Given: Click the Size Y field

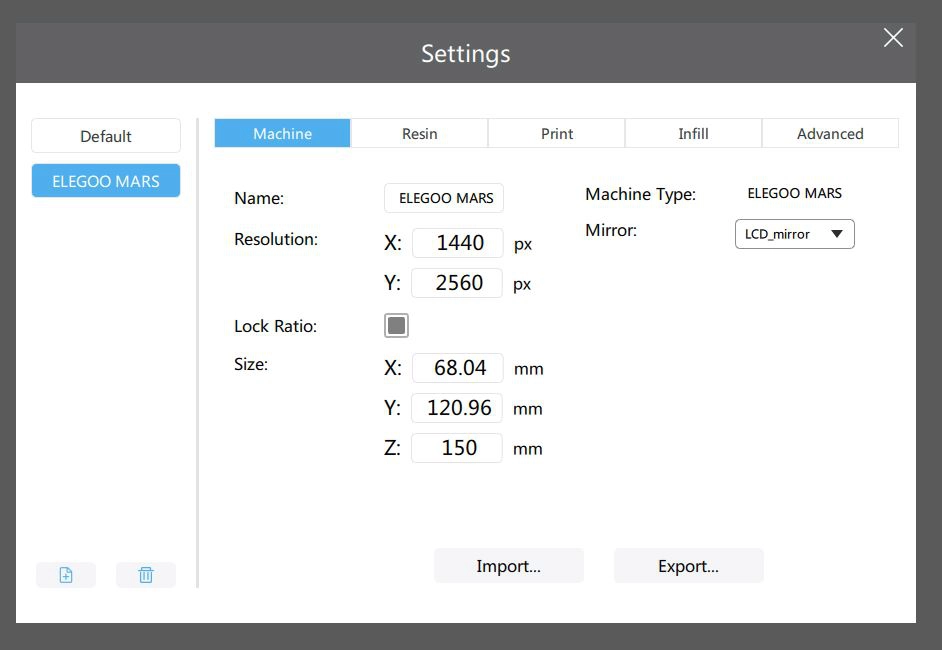Looking at the screenshot, I should tap(457, 408).
